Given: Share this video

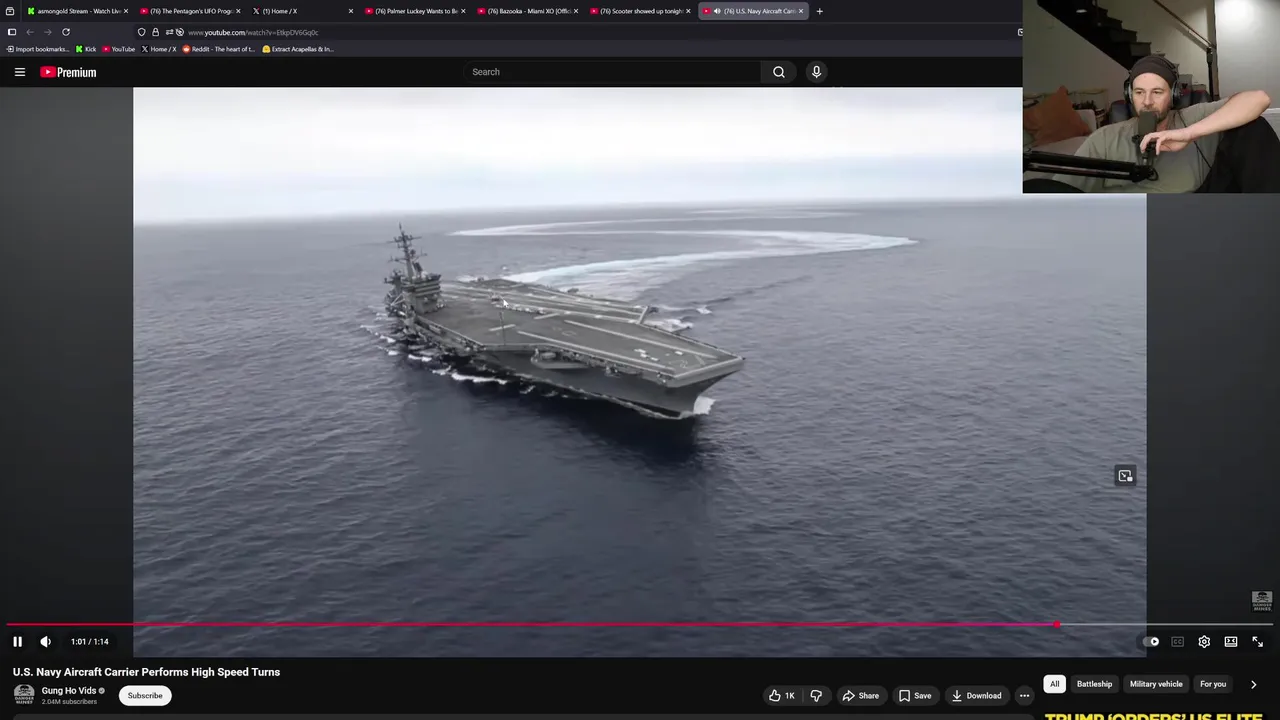Looking at the screenshot, I should (860, 696).
